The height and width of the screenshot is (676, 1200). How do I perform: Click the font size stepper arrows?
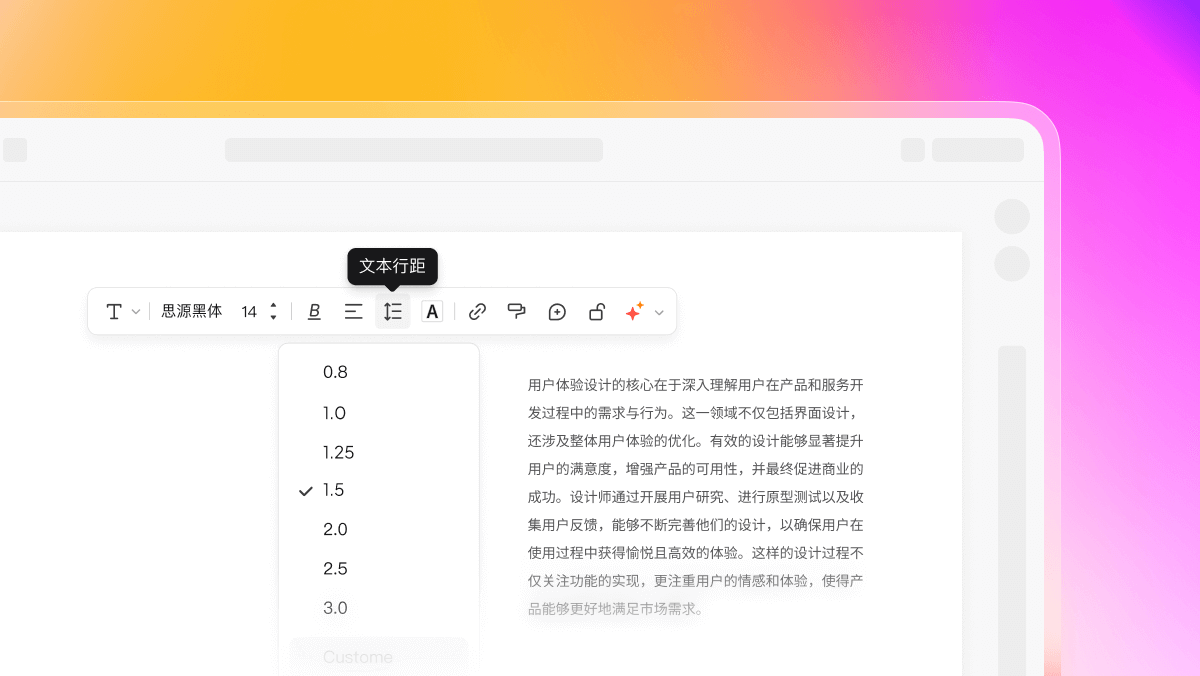[273, 312]
